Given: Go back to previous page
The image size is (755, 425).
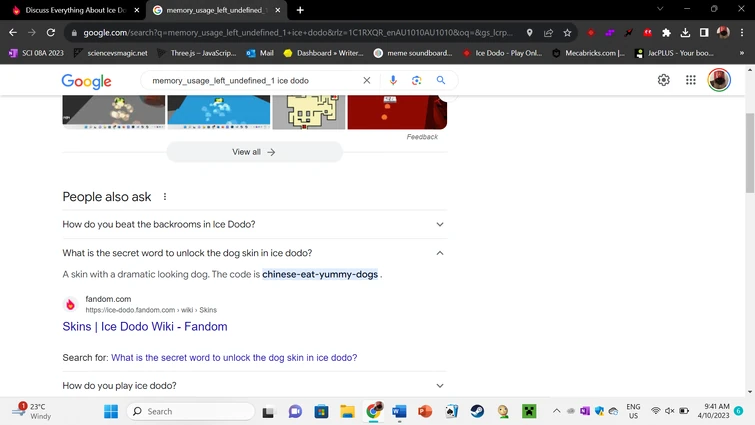Looking at the screenshot, I should click(x=13, y=33).
